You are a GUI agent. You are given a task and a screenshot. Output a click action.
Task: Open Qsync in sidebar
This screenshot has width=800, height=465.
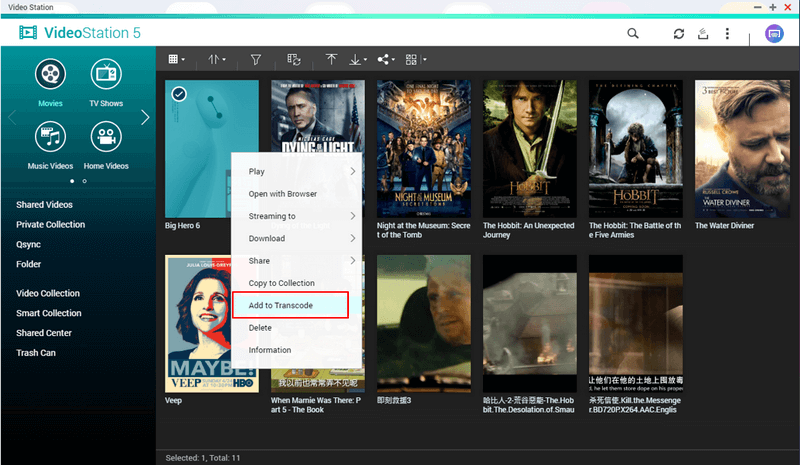coord(28,244)
